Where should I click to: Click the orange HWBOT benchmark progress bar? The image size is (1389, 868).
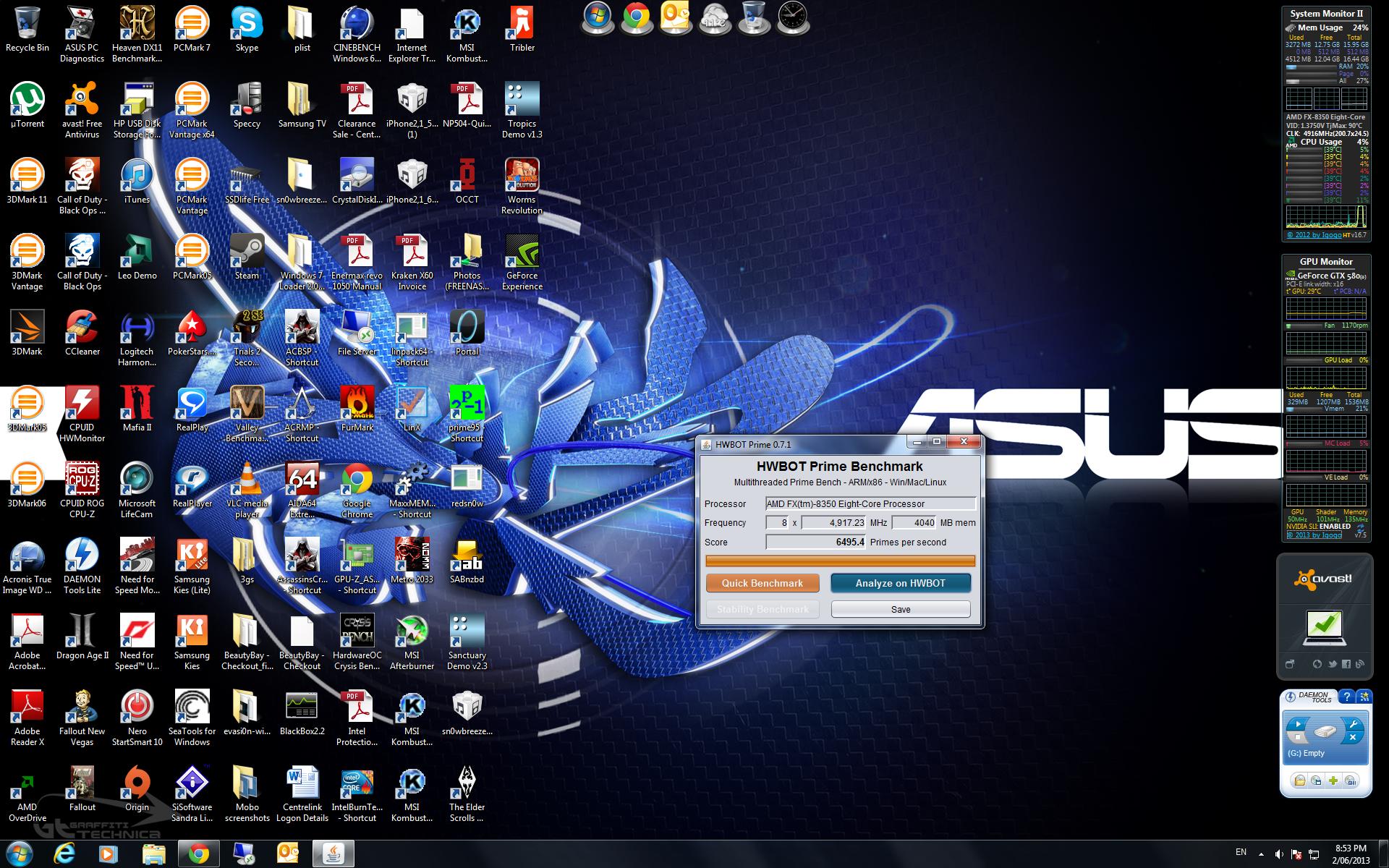point(840,561)
